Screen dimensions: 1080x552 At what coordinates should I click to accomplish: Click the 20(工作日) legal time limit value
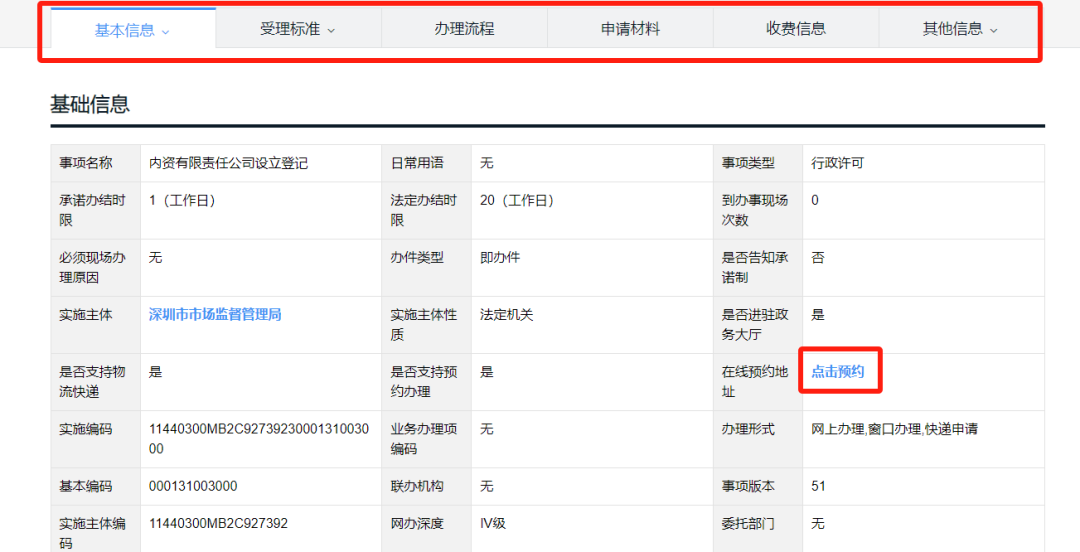click(x=517, y=200)
